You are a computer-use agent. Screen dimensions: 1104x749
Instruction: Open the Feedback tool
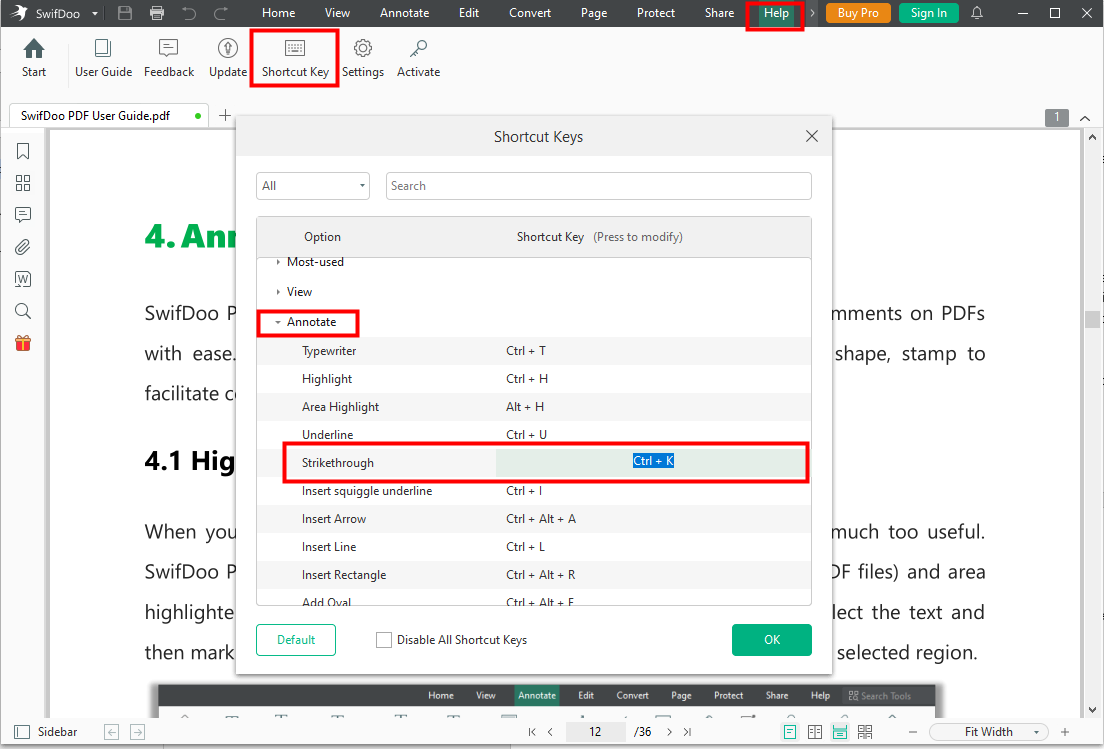pos(169,58)
